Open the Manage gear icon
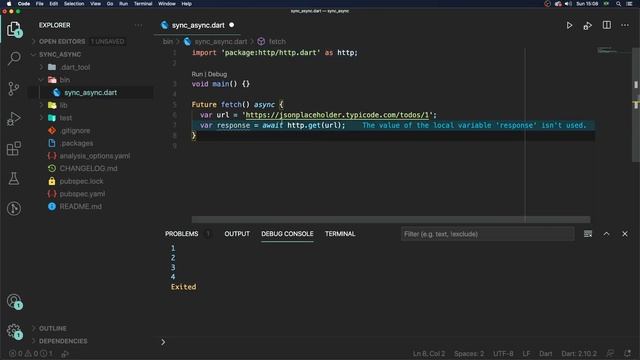This screenshot has height=360, width=640. [x=14, y=331]
